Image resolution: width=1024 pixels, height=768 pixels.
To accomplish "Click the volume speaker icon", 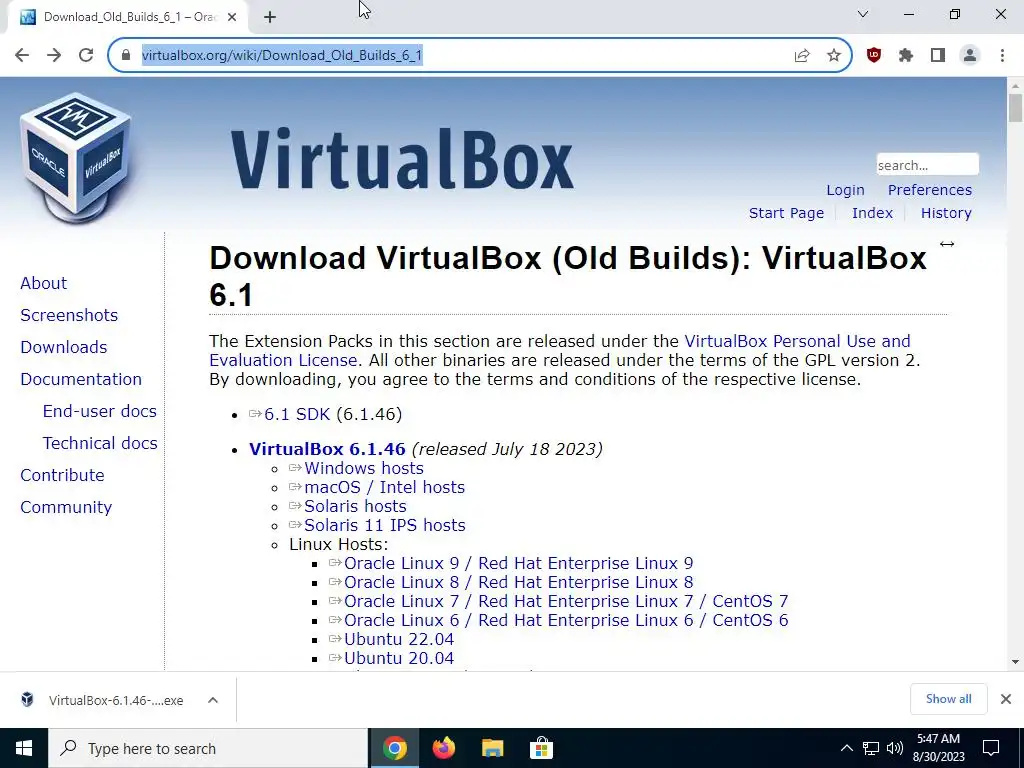I will pos(895,748).
